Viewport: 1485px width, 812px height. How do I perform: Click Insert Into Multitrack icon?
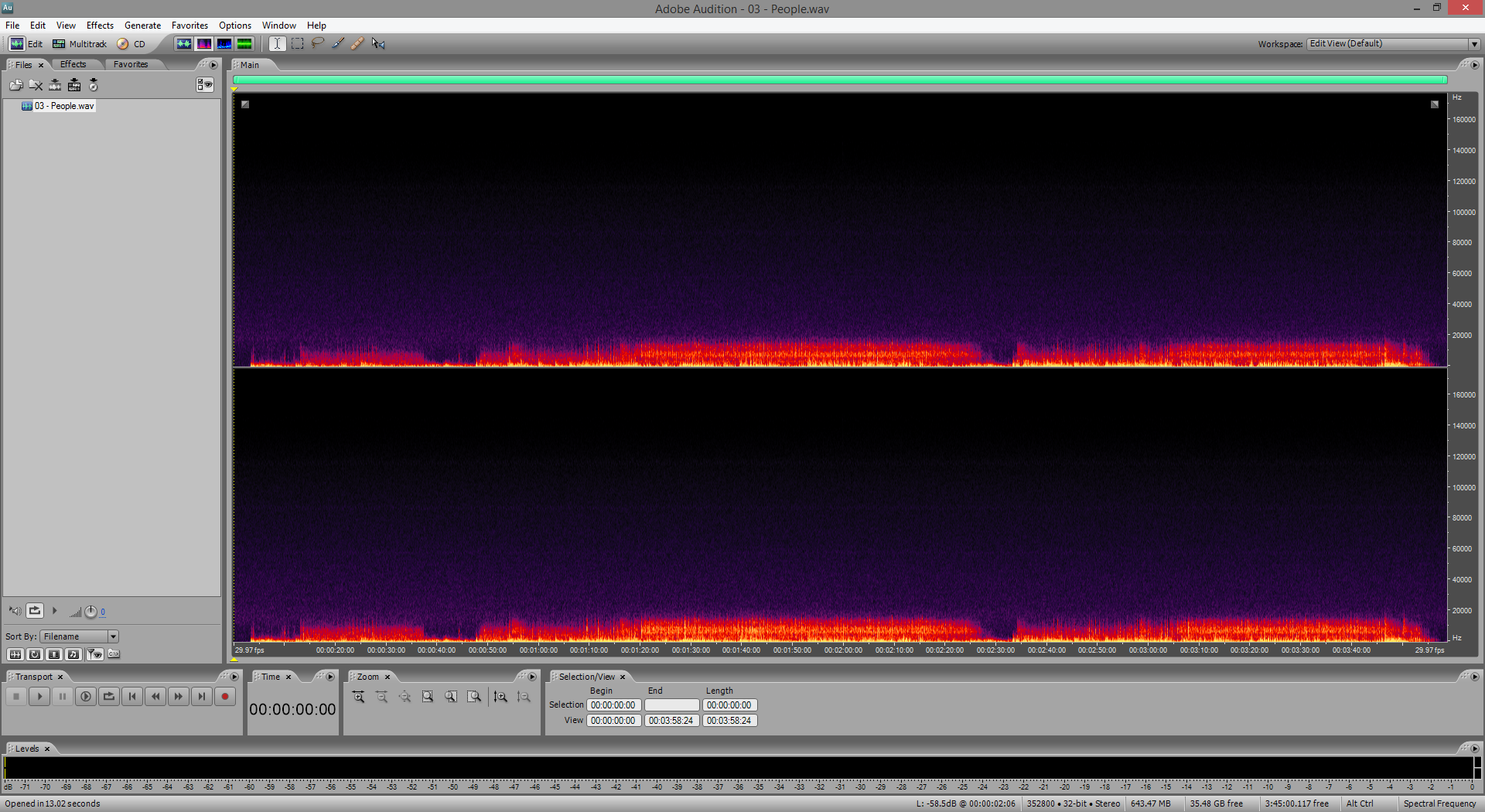point(74,85)
